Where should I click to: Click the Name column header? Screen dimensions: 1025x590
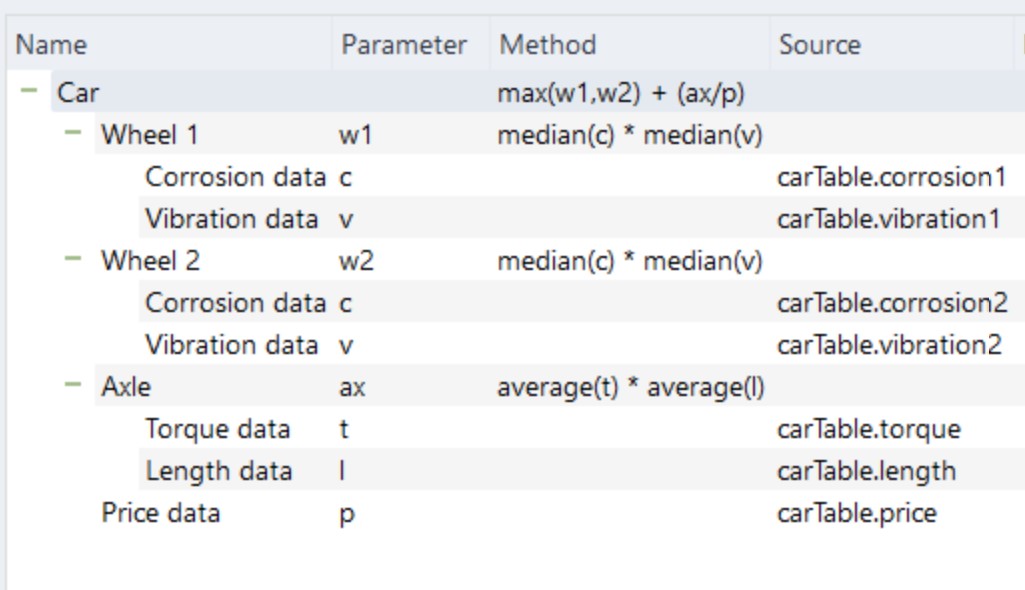click(52, 45)
